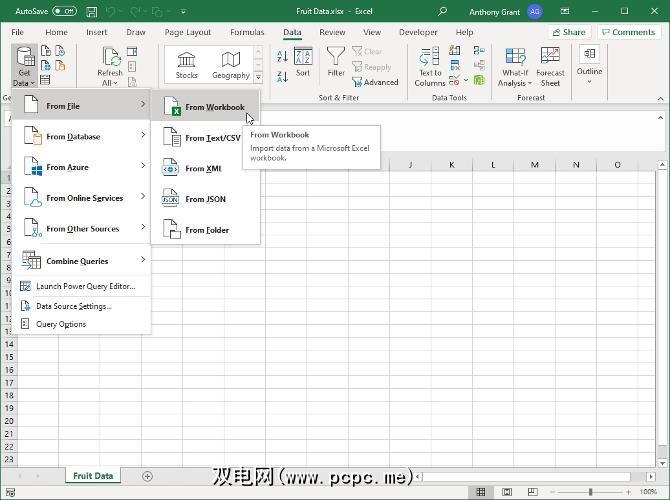Click the Refresh All icon

111,58
